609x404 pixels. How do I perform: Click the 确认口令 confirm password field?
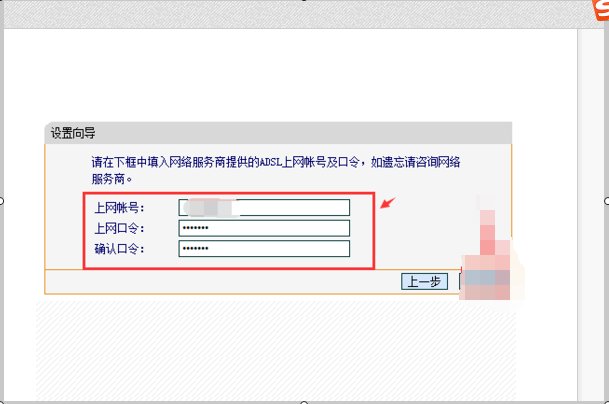click(x=264, y=249)
